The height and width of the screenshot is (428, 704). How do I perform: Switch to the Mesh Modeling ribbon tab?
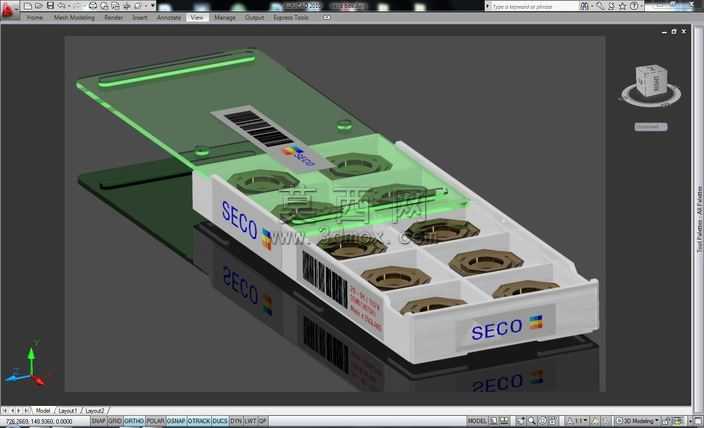(74, 18)
